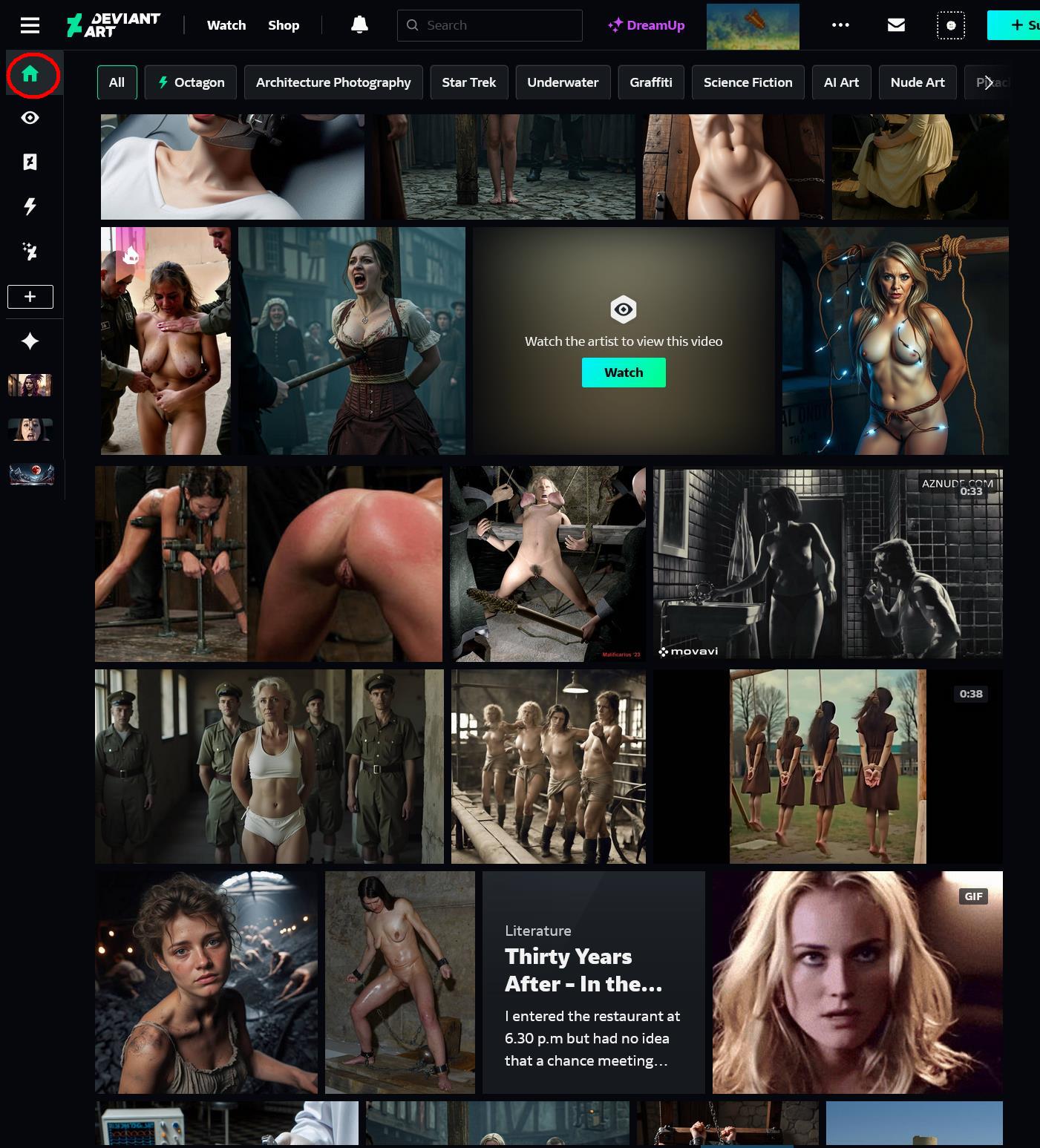Open the Shop tab in the header
Screen dimensions: 1040x1148
pos(284,25)
